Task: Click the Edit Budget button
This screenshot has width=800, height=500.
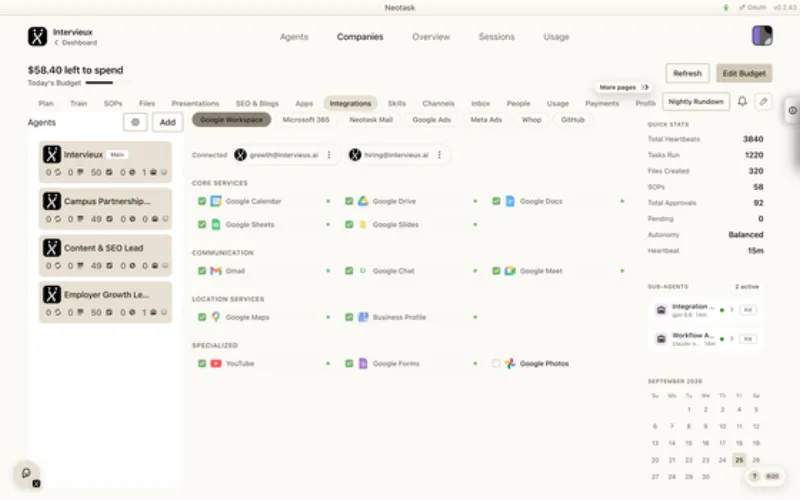Action: click(744, 73)
